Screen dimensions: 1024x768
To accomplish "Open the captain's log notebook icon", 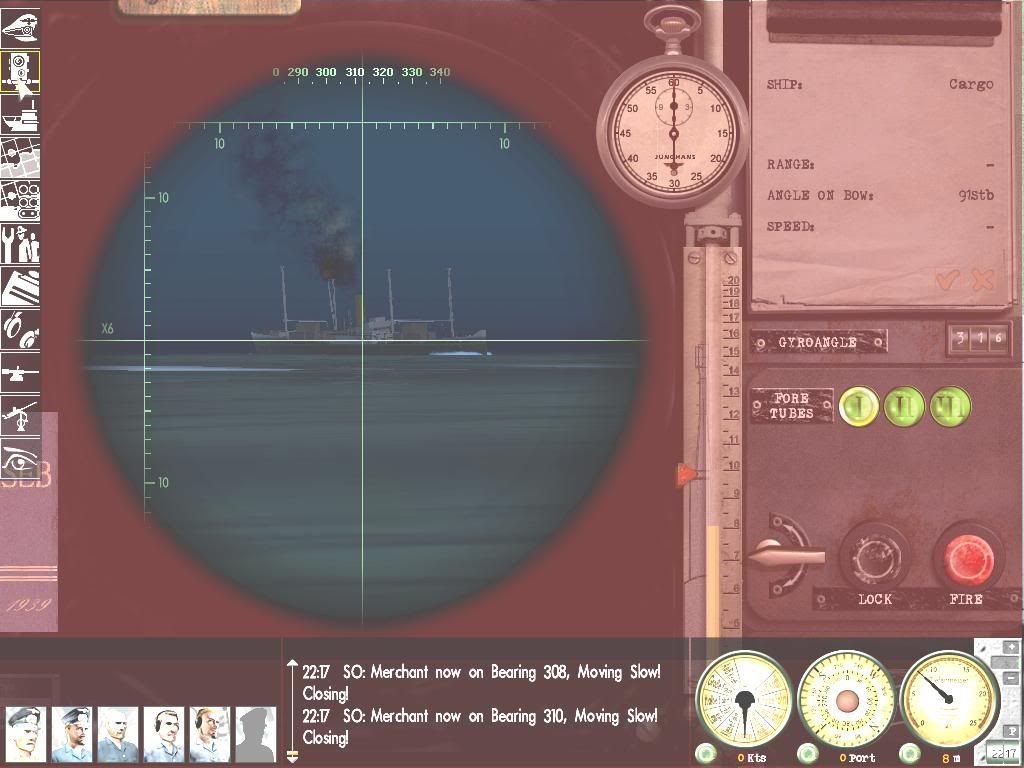I will click(20, 287).
